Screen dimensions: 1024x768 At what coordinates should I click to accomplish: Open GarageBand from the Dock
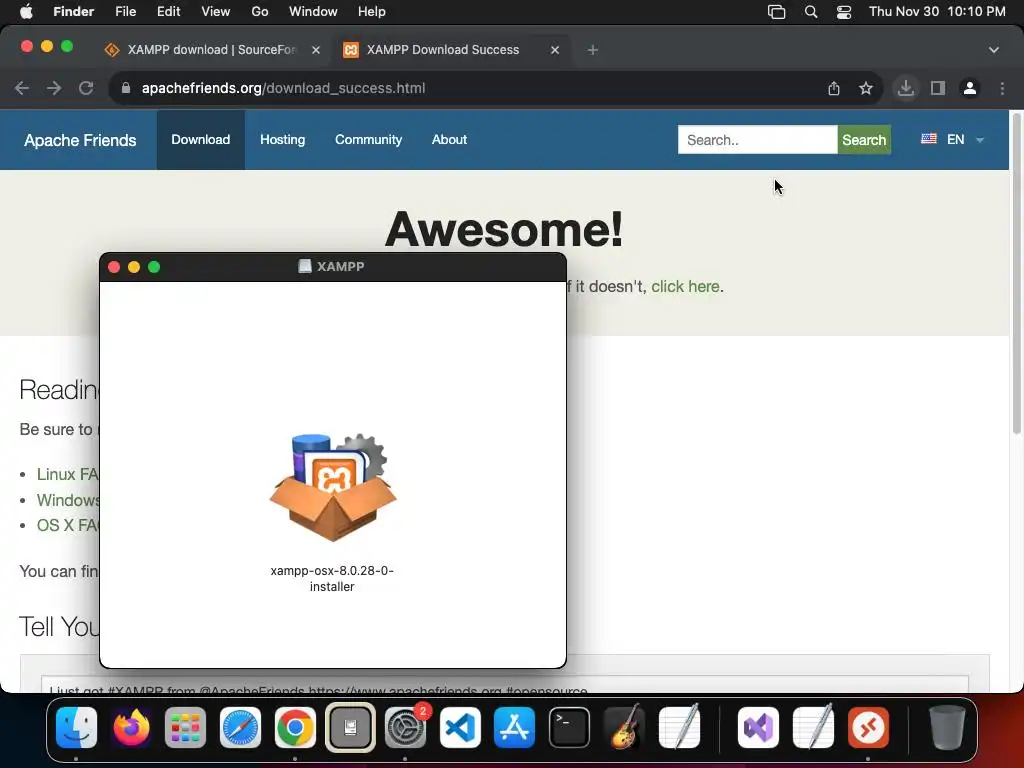click(x=624, y=728)
